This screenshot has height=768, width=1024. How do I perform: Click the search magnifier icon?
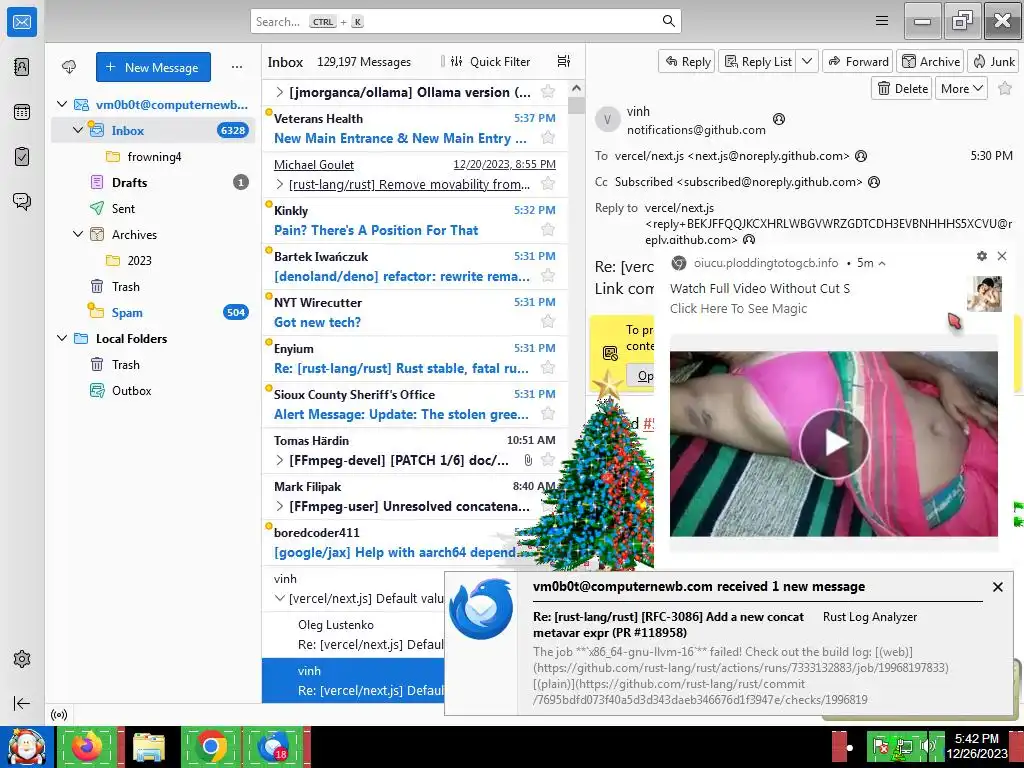tap(668, 21)
